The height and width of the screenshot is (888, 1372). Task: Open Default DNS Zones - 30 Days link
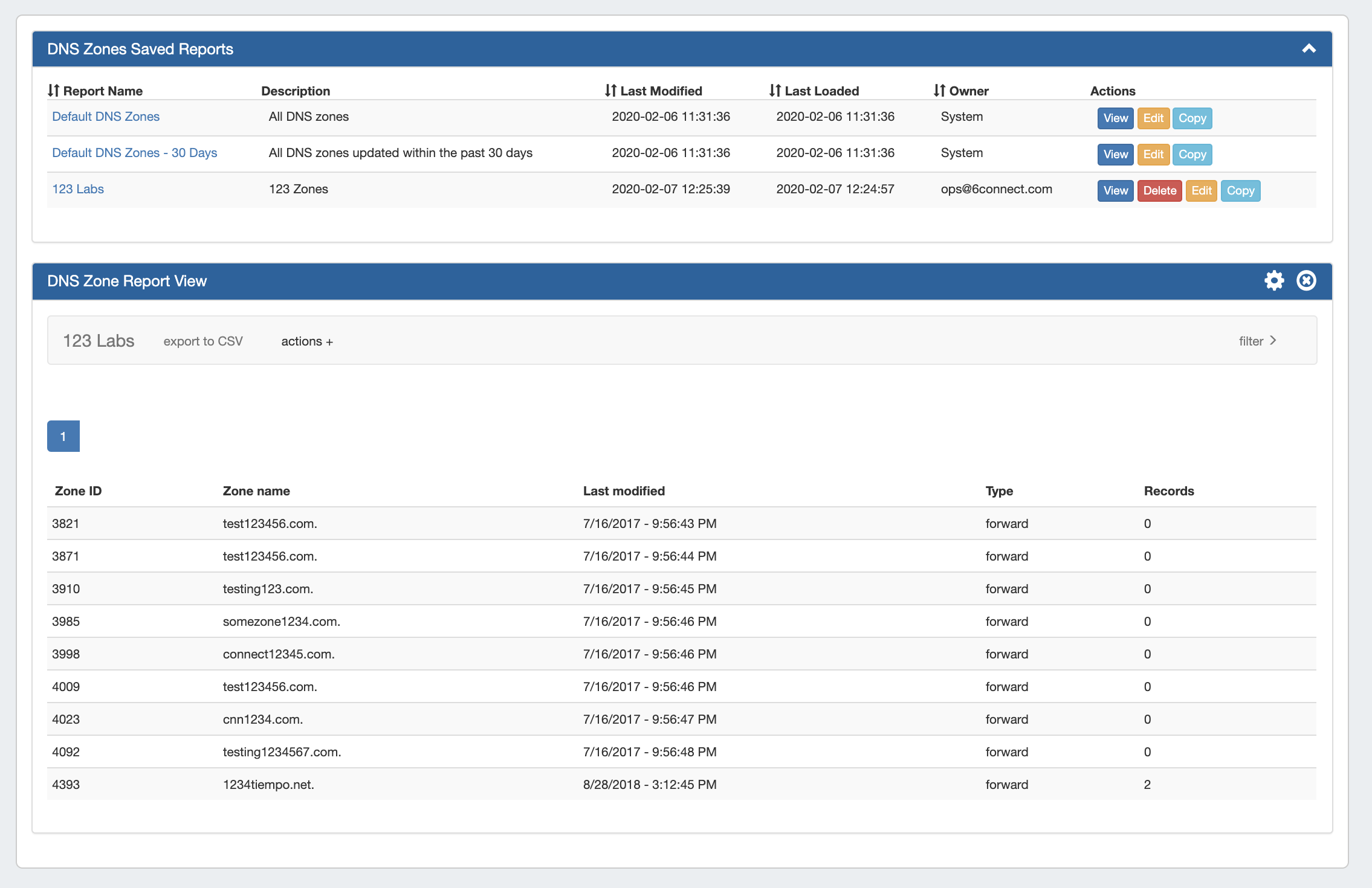[x=134, y=153]
